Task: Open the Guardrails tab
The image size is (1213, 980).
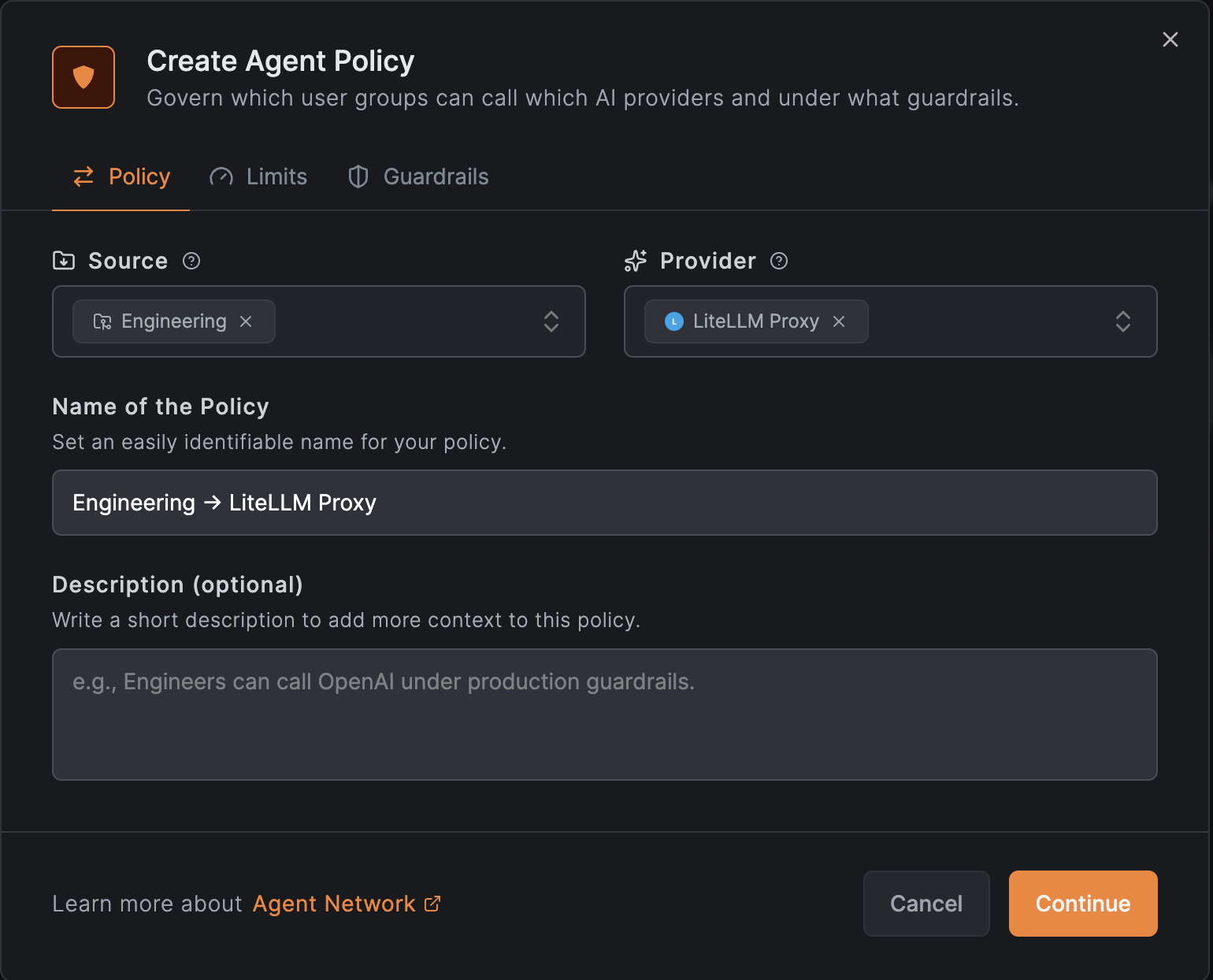Action: pos(418,176)
